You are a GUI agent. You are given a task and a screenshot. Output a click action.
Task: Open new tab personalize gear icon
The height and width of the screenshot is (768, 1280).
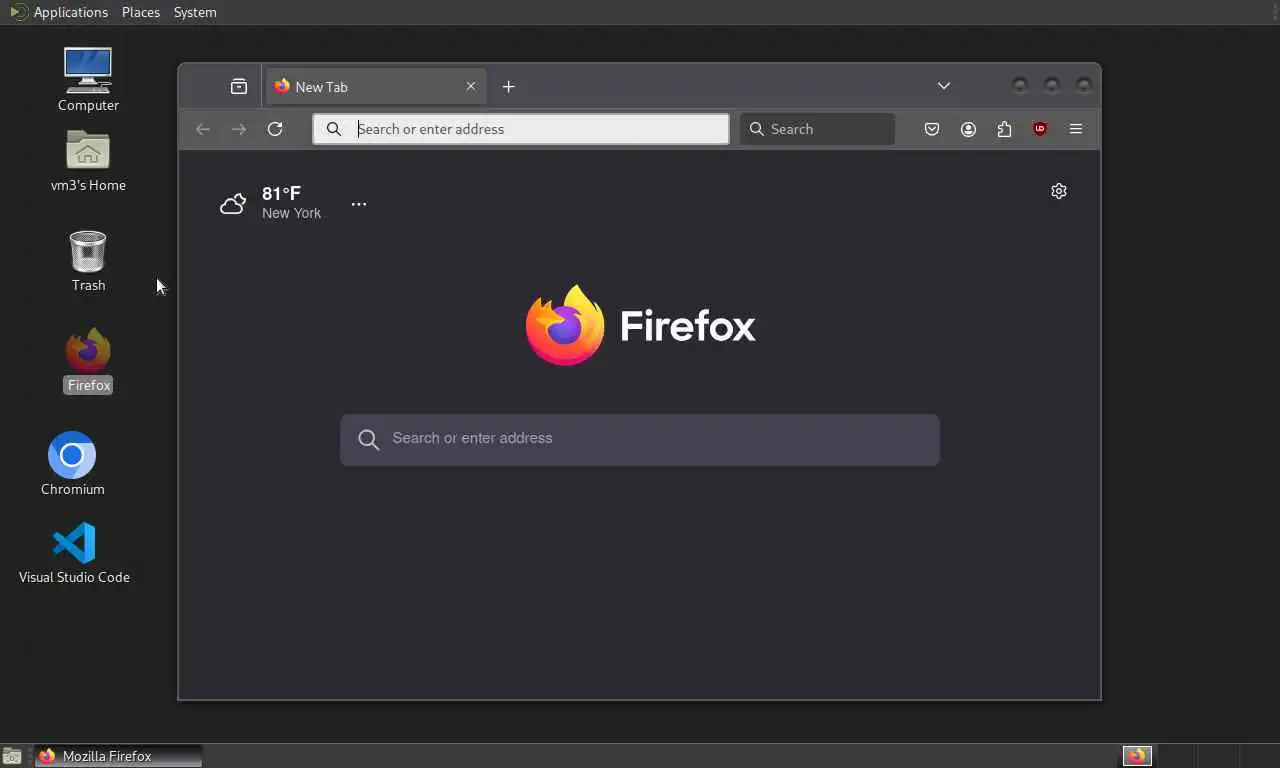(x=1059, y=191)
